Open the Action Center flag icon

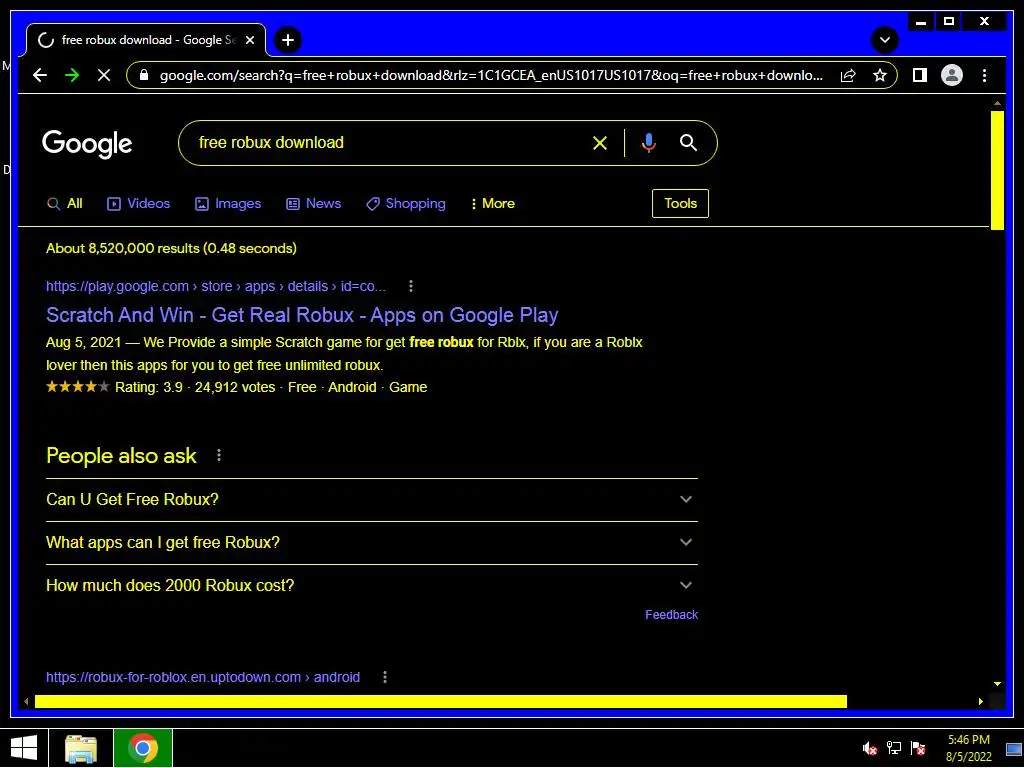(918, 748)
